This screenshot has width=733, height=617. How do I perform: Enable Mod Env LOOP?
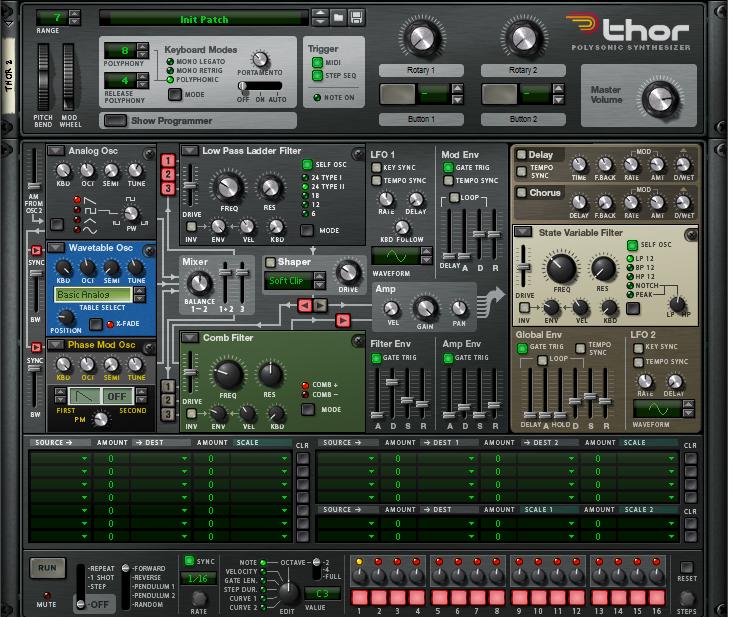coord(454,197)
